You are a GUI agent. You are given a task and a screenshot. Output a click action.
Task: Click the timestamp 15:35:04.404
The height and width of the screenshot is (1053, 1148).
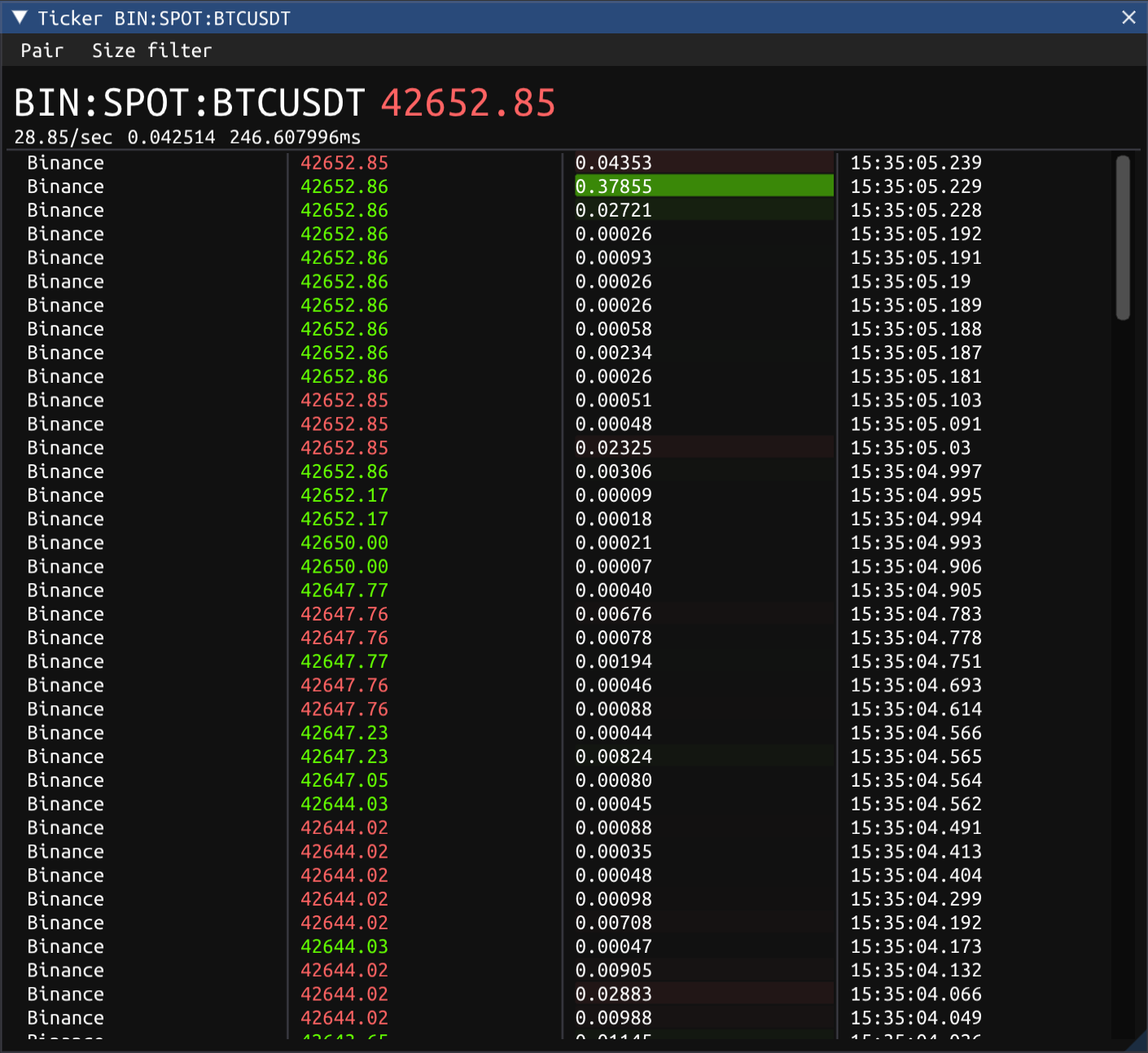916,875
